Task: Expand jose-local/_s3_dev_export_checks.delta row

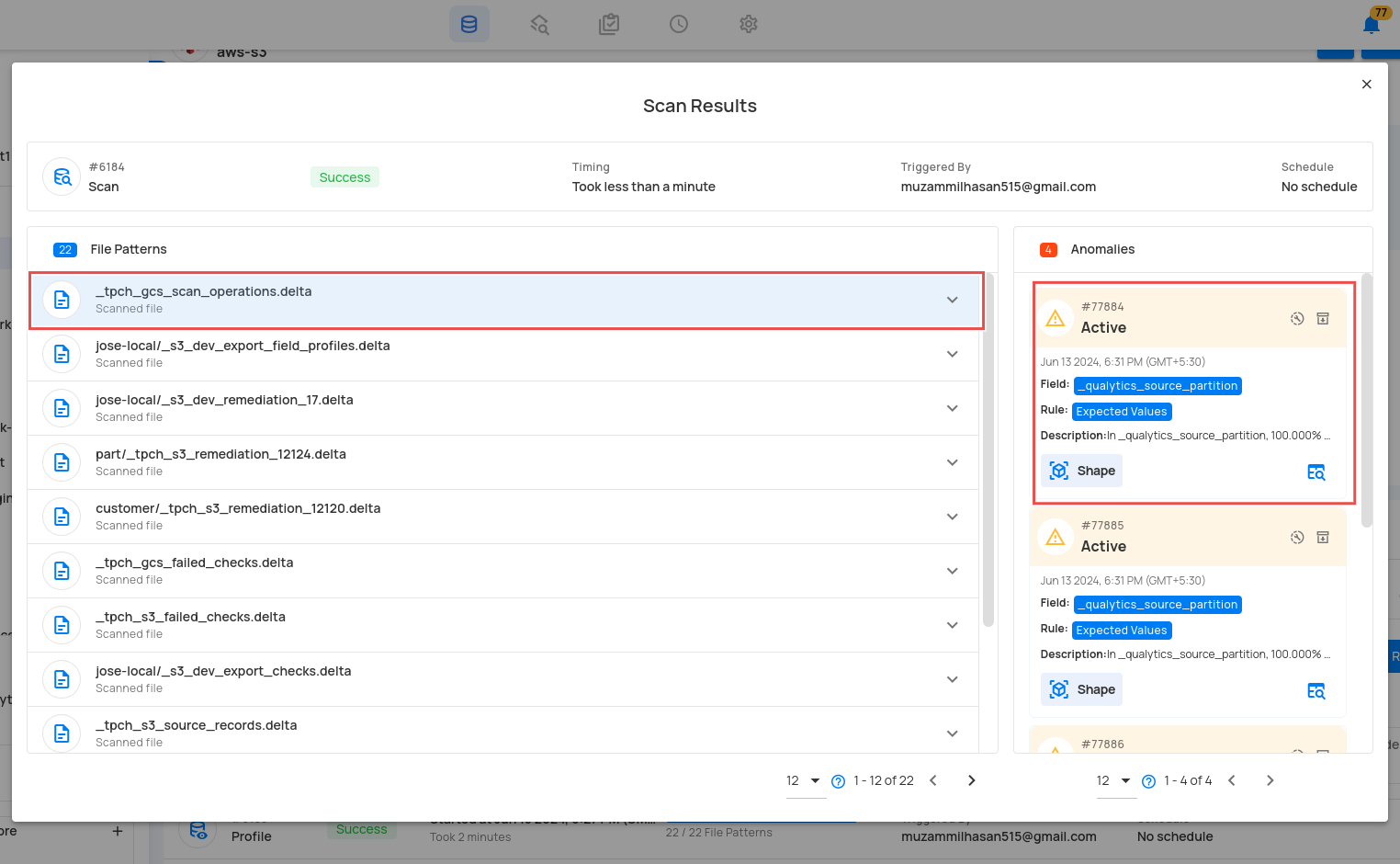Action: 953,679
